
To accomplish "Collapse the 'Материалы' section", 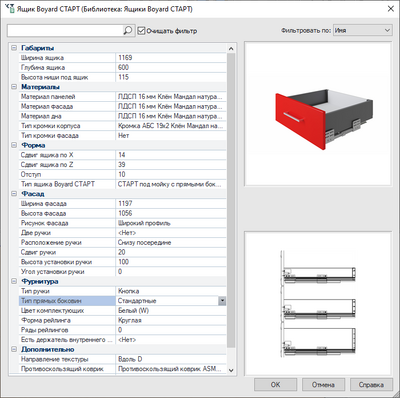I will tap(14, 87).
